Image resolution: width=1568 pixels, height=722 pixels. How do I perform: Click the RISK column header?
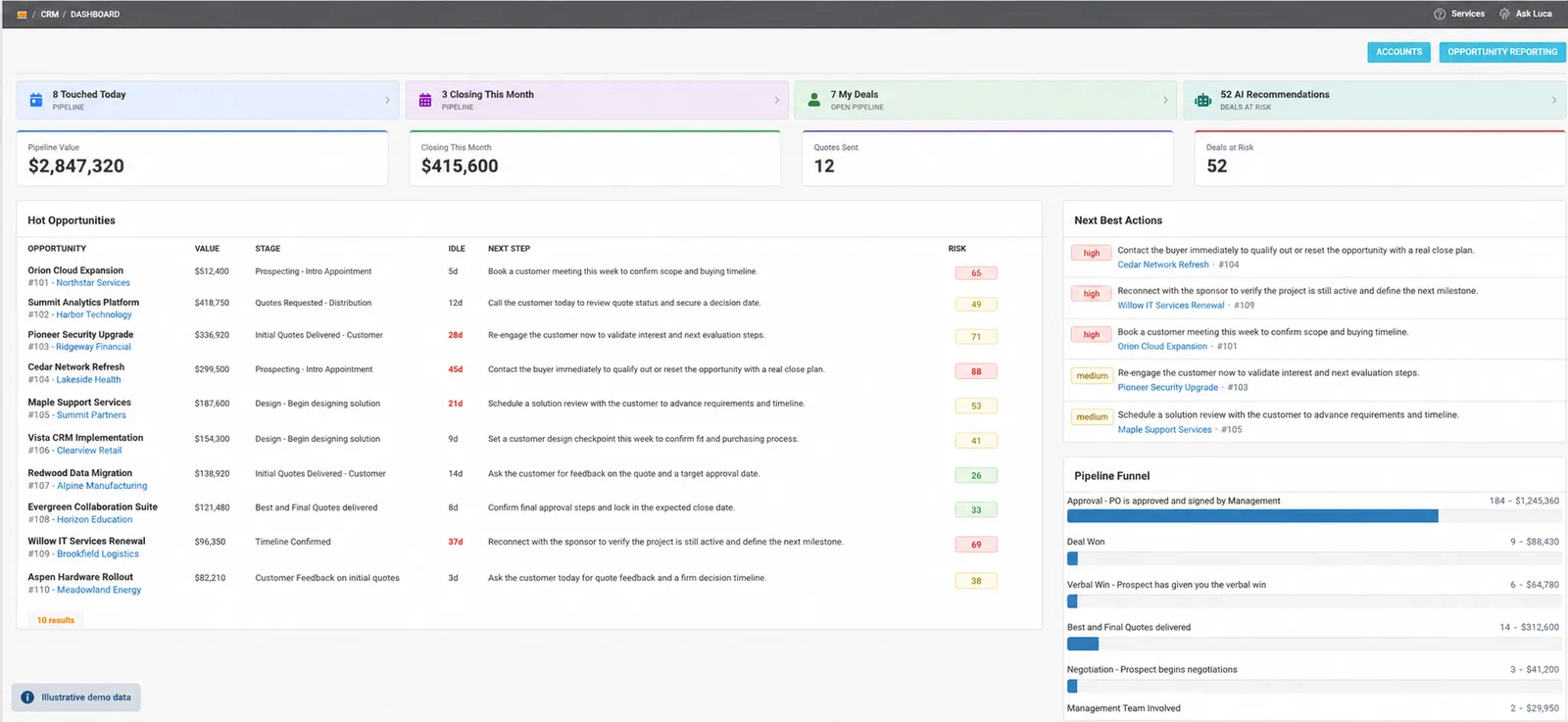click(957, 249)
